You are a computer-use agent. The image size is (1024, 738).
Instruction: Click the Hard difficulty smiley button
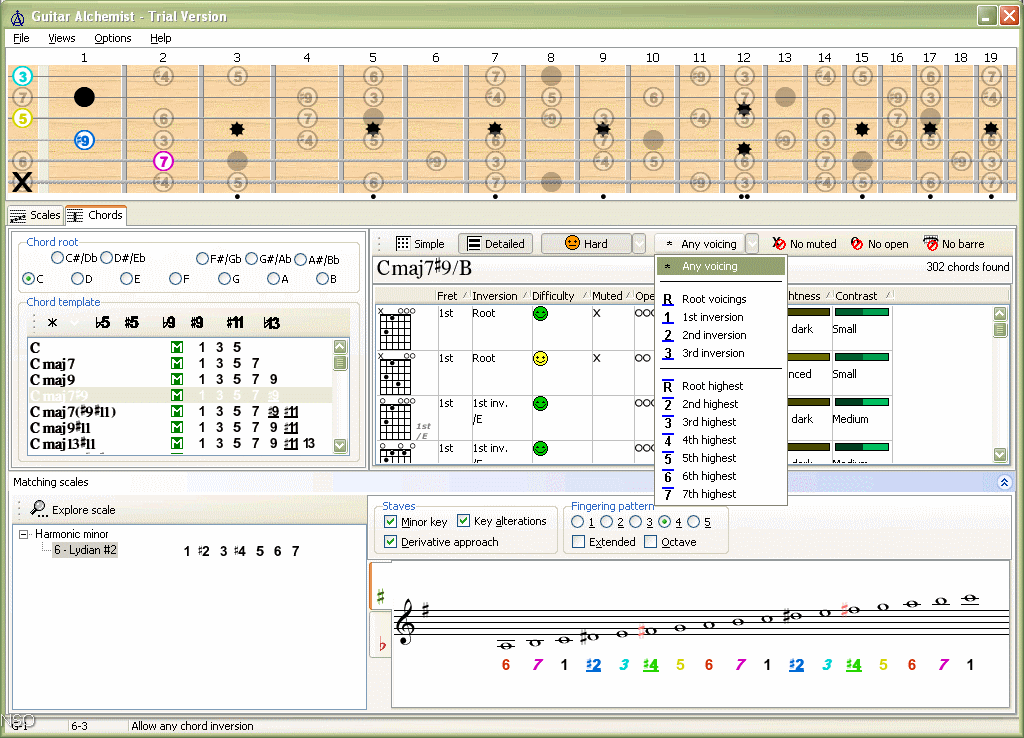(x=586, y=244)
